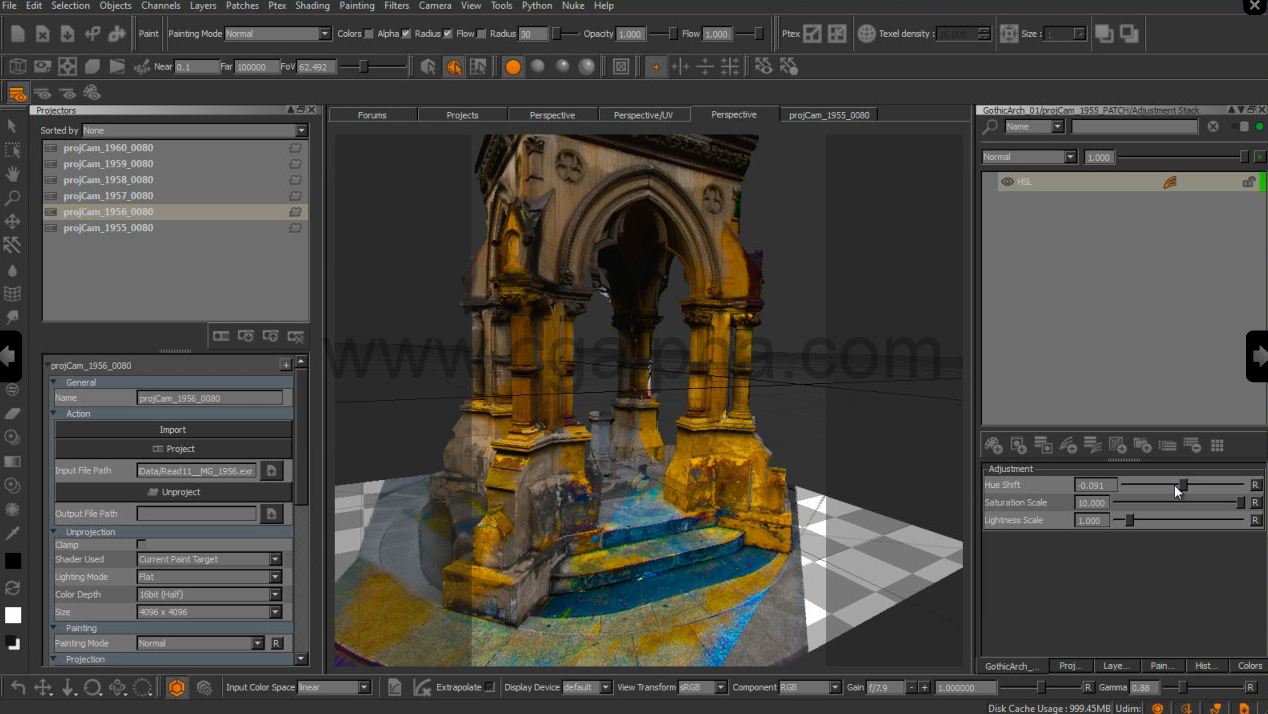The width and height of the screenshot is (1268, 714).
Task: Click the browse icon beside Input File Path
Action: (x=271, y=471)
